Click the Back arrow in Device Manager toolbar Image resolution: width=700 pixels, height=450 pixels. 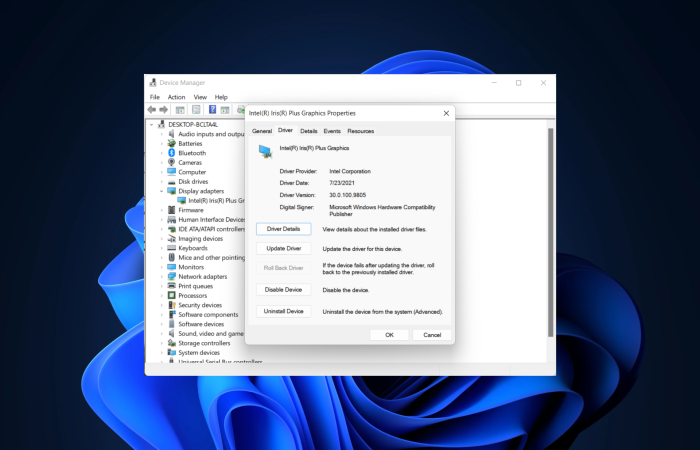point(152,109)
